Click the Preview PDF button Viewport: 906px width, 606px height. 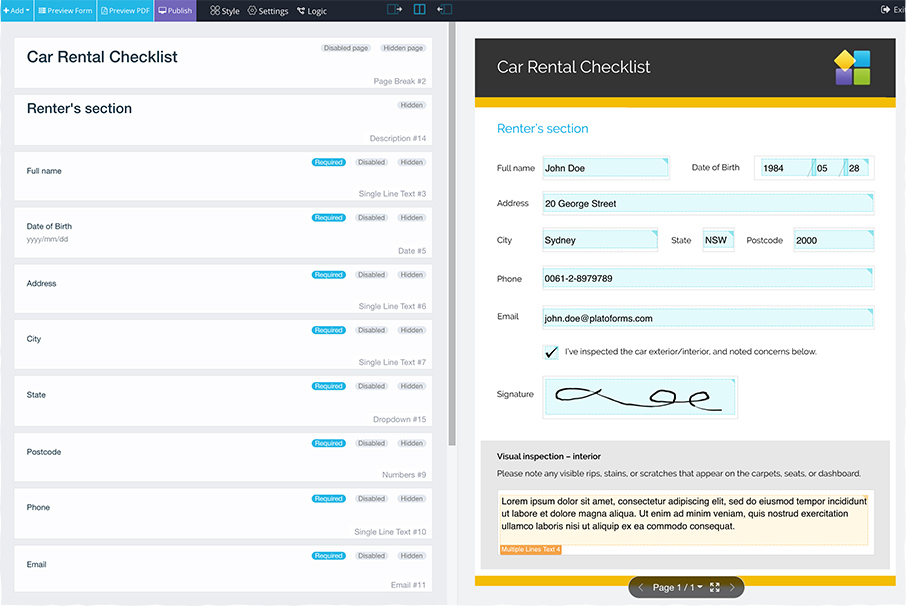coord(125,11)
